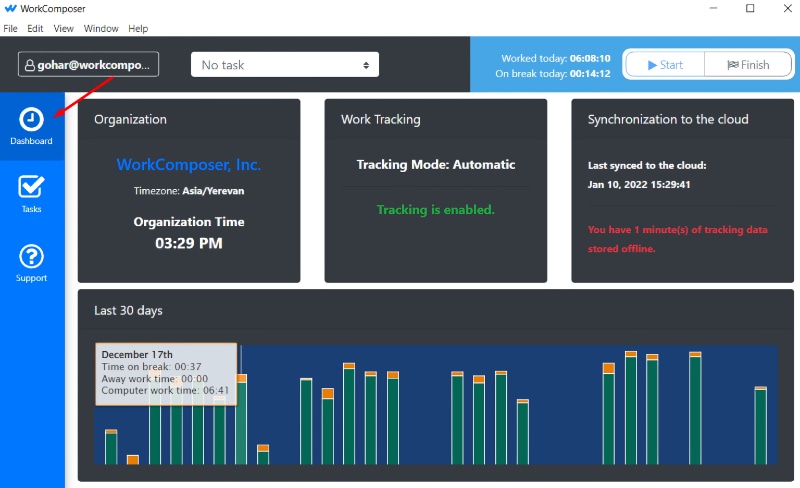The width and height of the screenshot is (800, 488).
Task: Click the offline tracking data warning text
Action: [x=678, y=239]
